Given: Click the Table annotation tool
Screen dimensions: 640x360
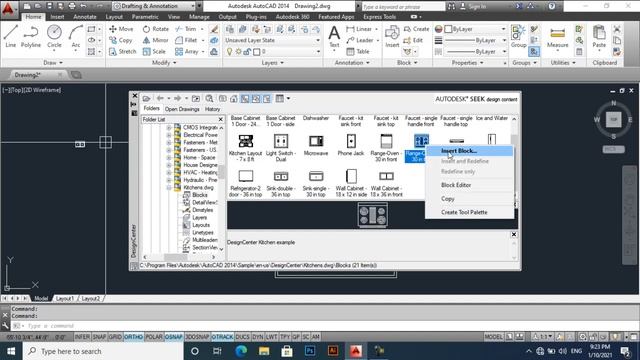Looking at the screenshot, I should [358, 51].
